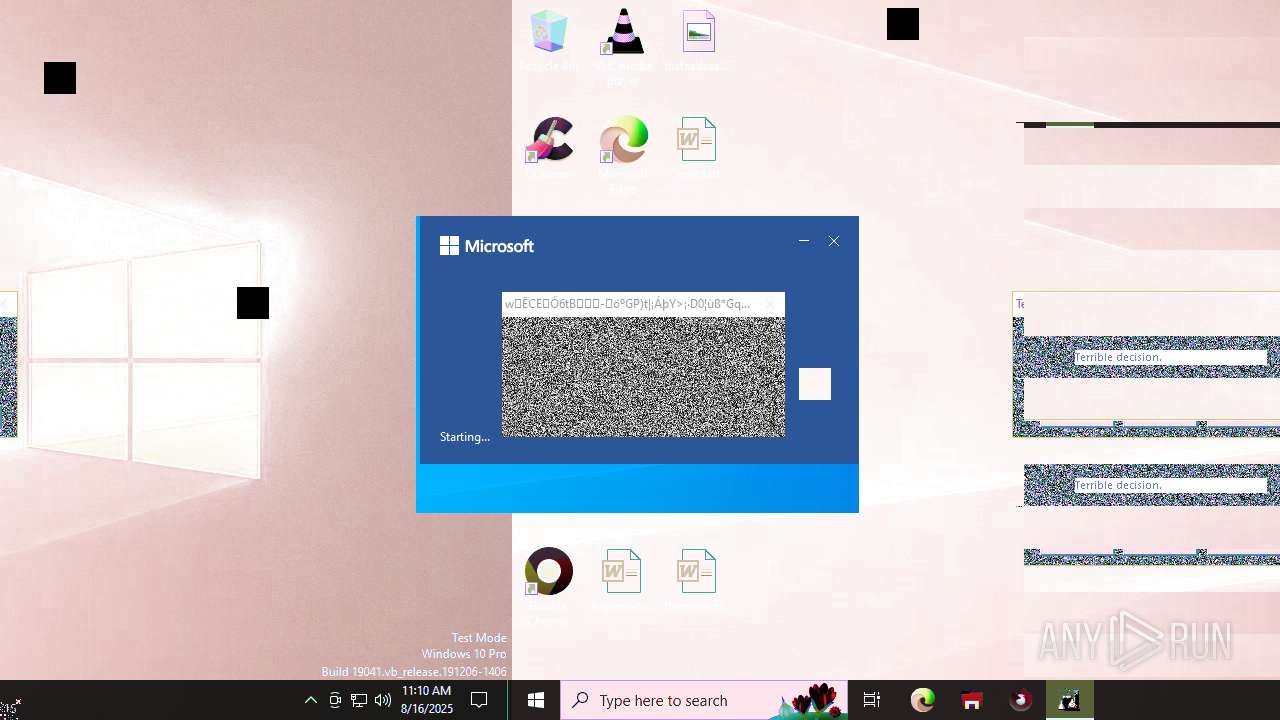
Task: Click the white square button in the dialog
Action: tap(815, 384)
